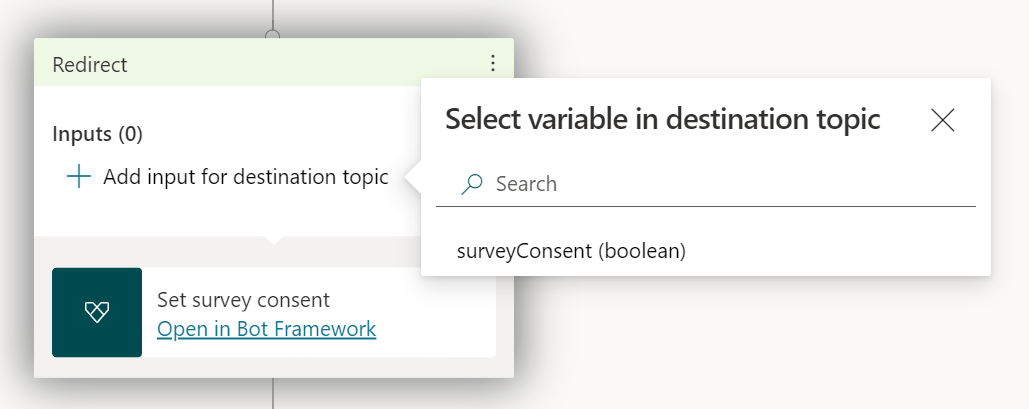
Task: Click the popup's left pointer arrow
Action: tap(411, 178)
